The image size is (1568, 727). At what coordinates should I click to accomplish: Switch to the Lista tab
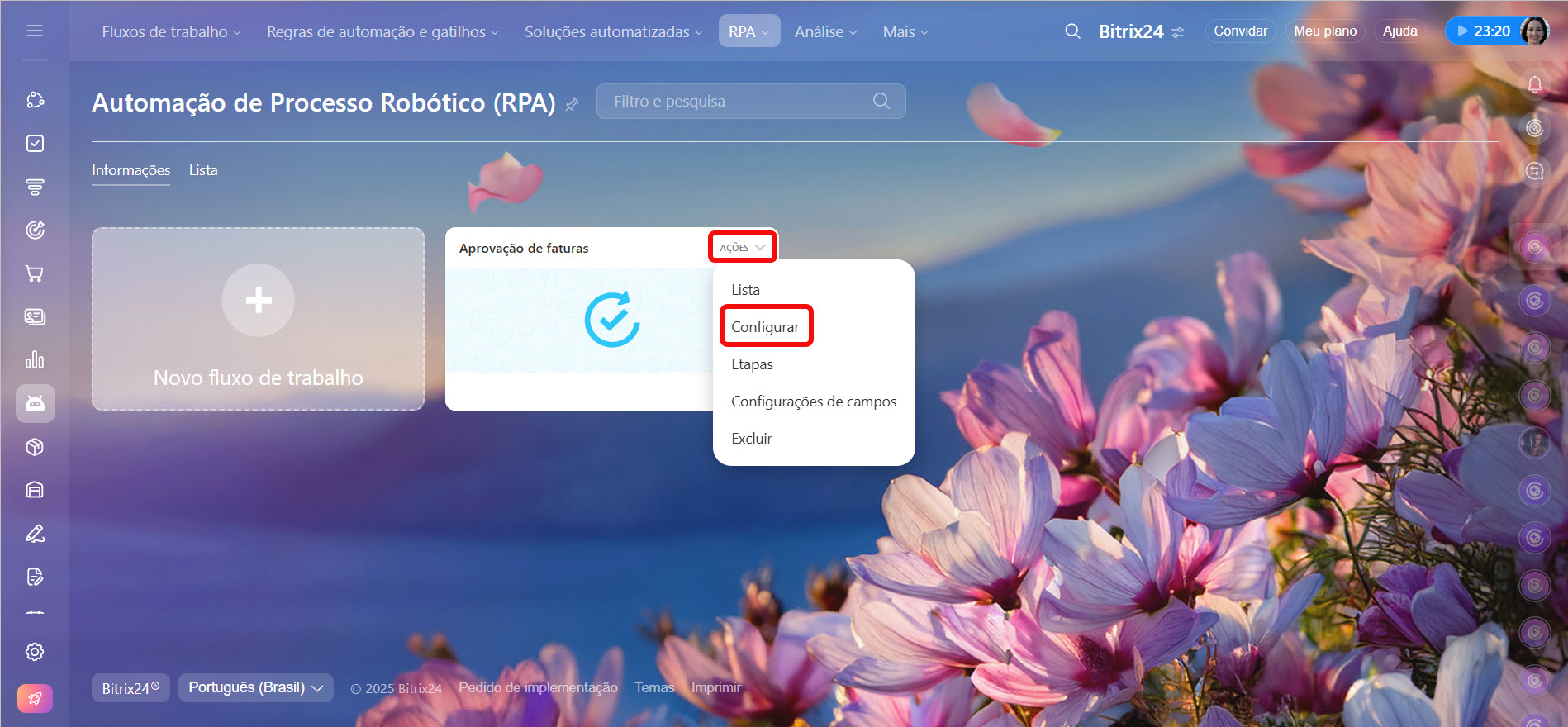[x=203, y=170]
